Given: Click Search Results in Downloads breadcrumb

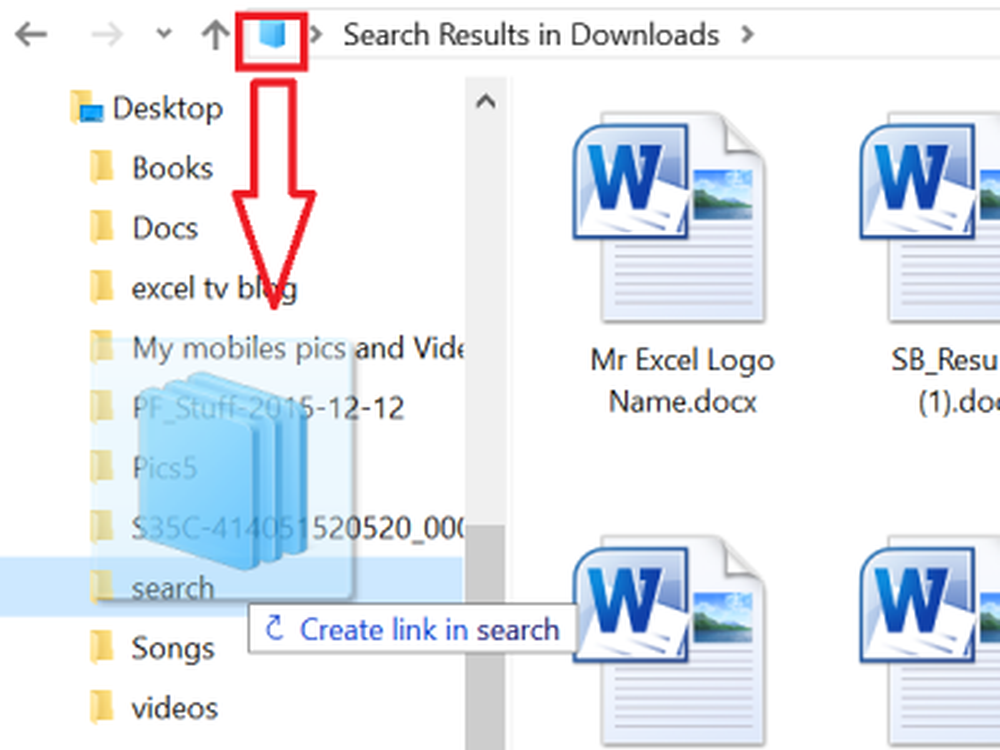Looking at the screenshot, I should pyautogui.click(x=531, y=34).
